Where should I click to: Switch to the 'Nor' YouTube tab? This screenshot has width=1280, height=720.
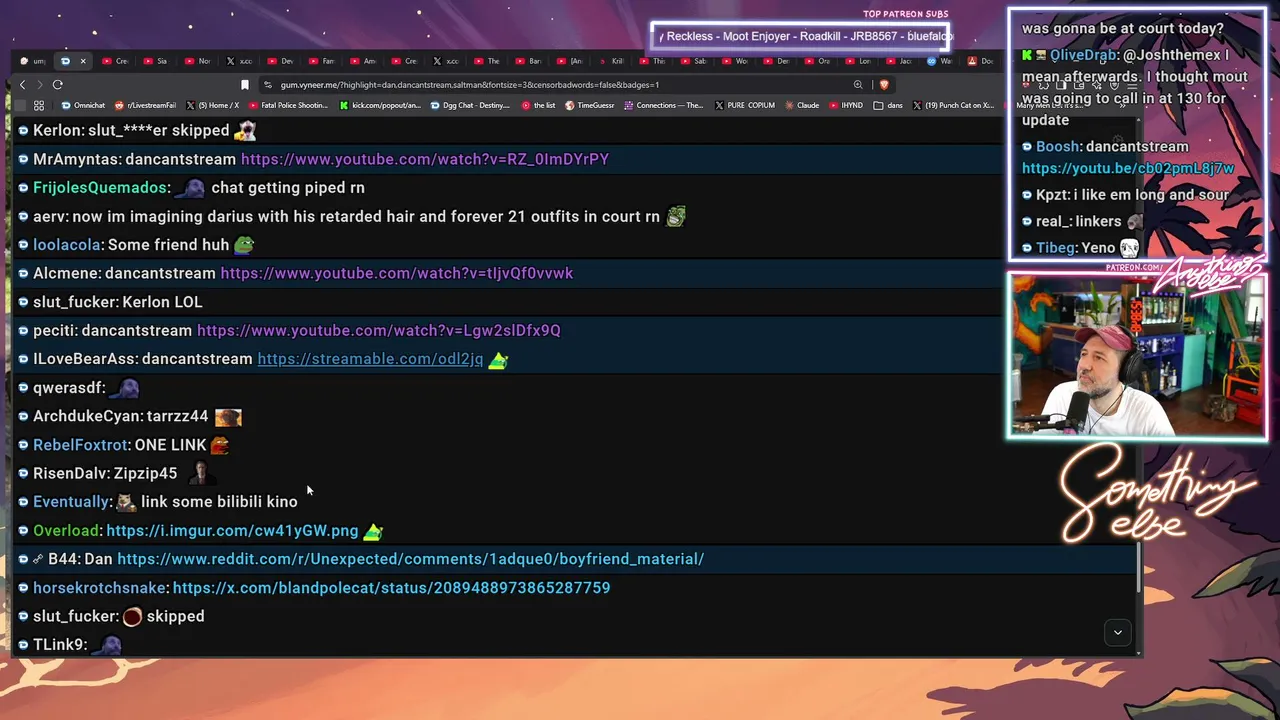tap(198, 61)
